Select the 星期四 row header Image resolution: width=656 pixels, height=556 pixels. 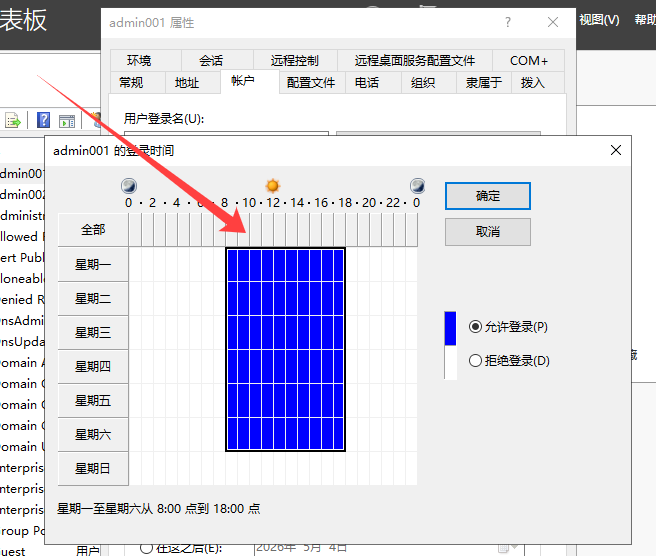[93, 367]
